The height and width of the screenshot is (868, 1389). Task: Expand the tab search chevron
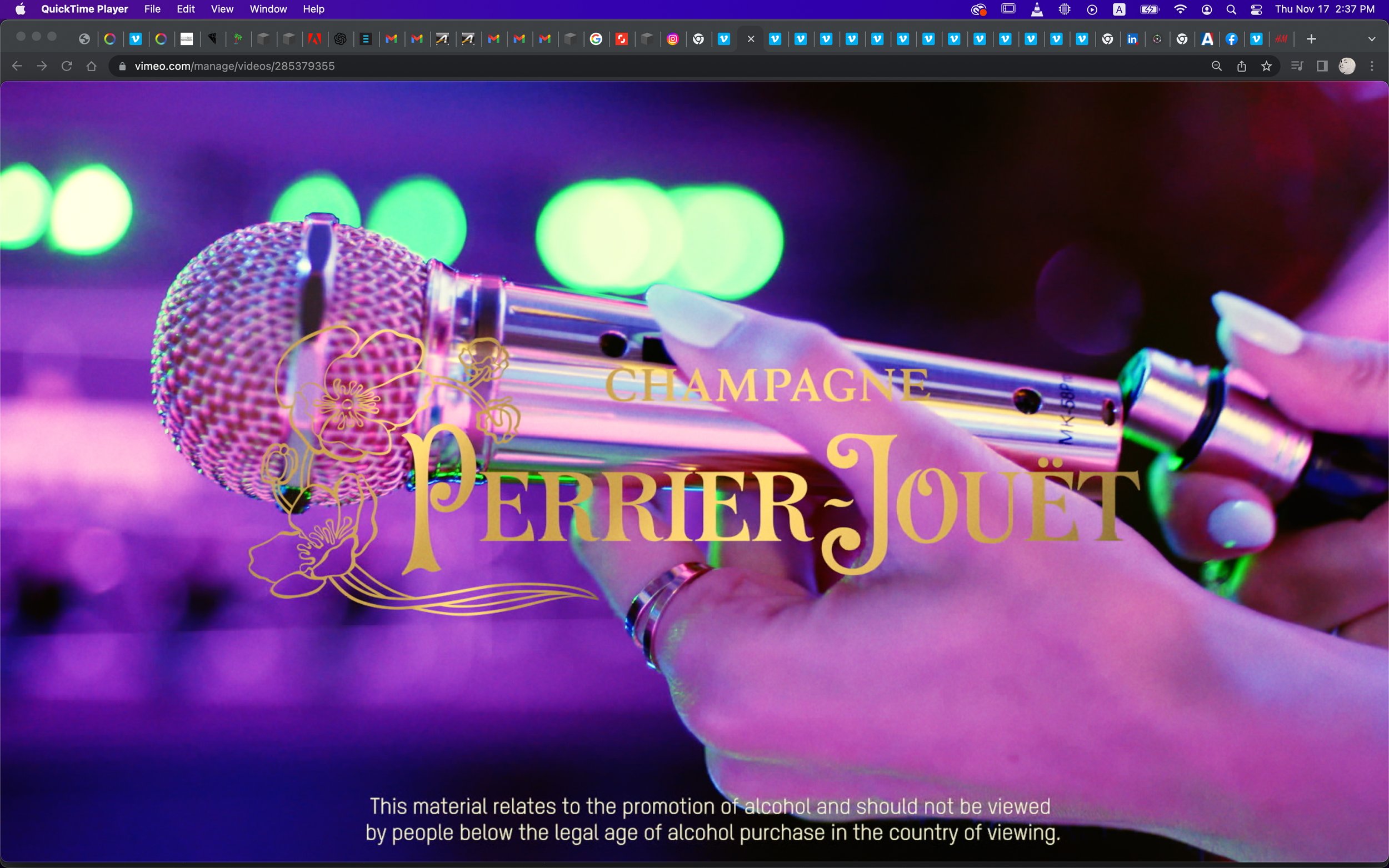click(x=1372, y=39)
